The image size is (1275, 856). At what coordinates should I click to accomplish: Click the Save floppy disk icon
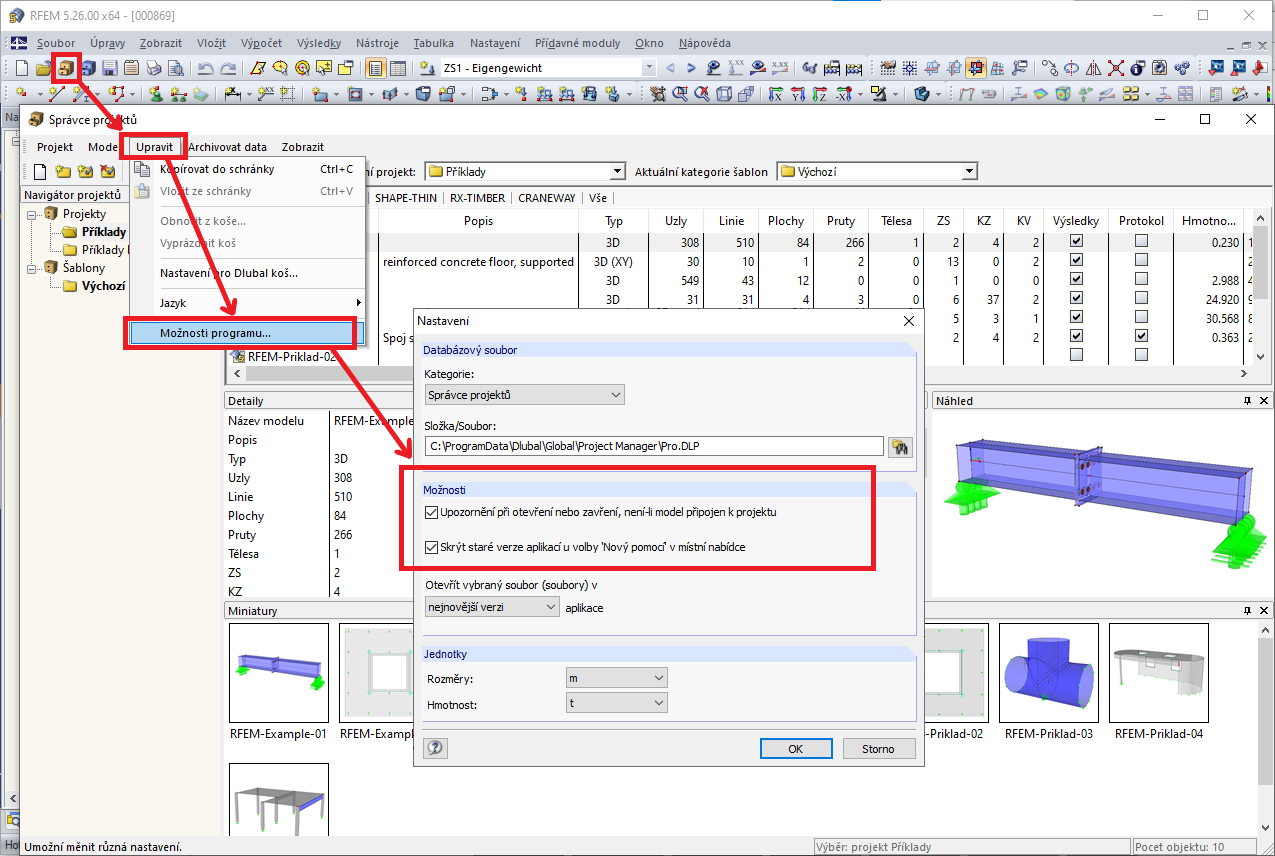click(109, 68)
